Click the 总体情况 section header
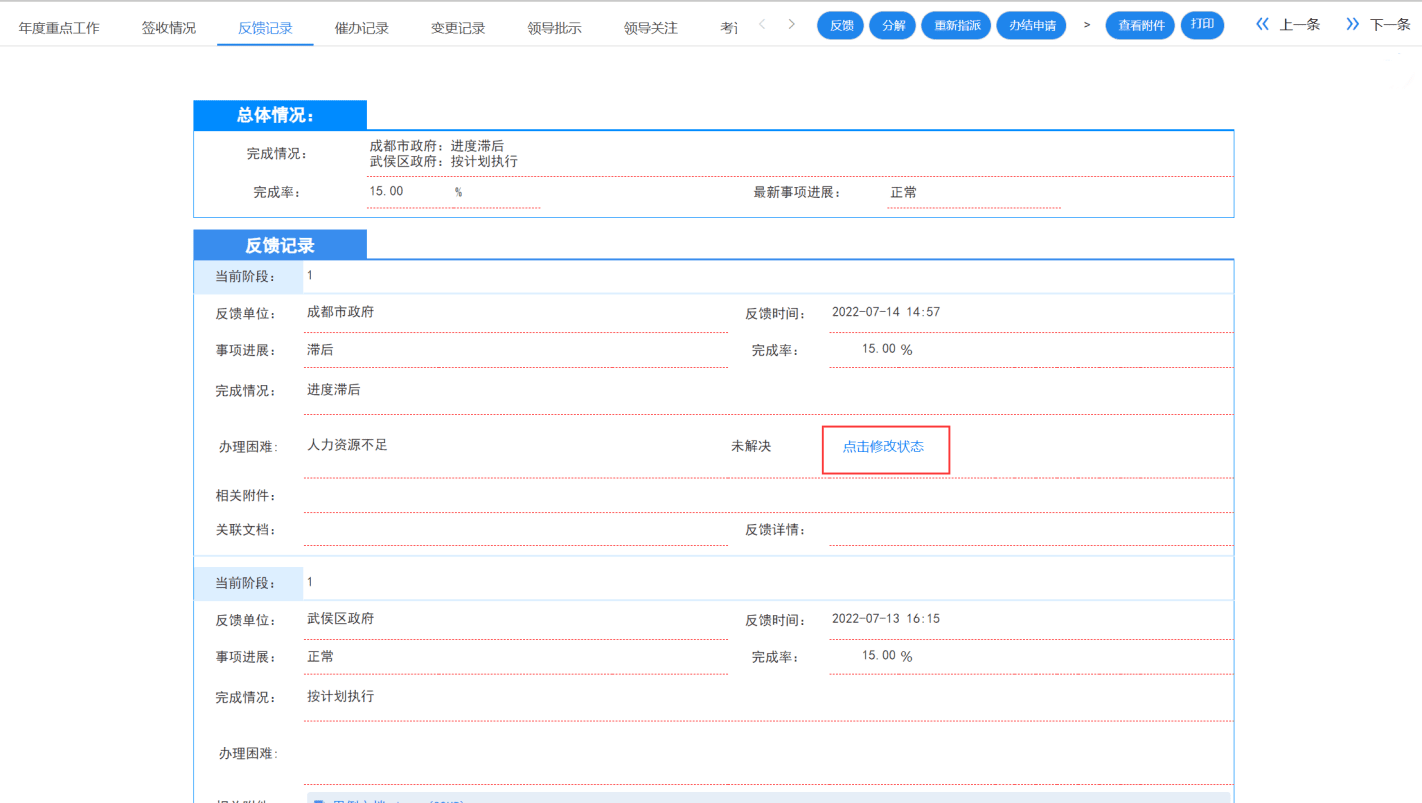This screenshot has width=1422, height=803. click(x=280, y=115)
